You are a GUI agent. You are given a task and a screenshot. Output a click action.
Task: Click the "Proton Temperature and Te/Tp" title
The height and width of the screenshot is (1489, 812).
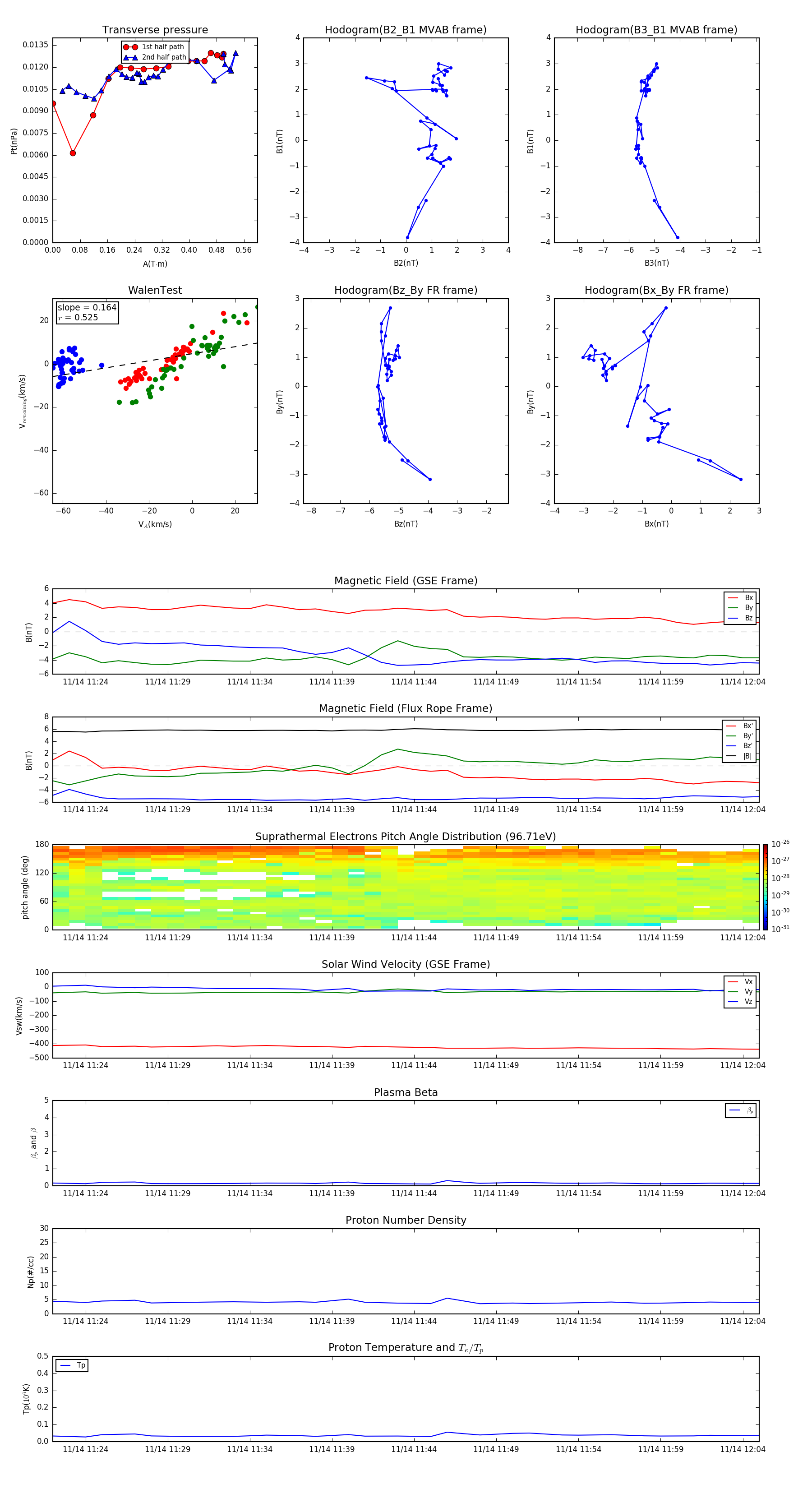coord(406,1348)
